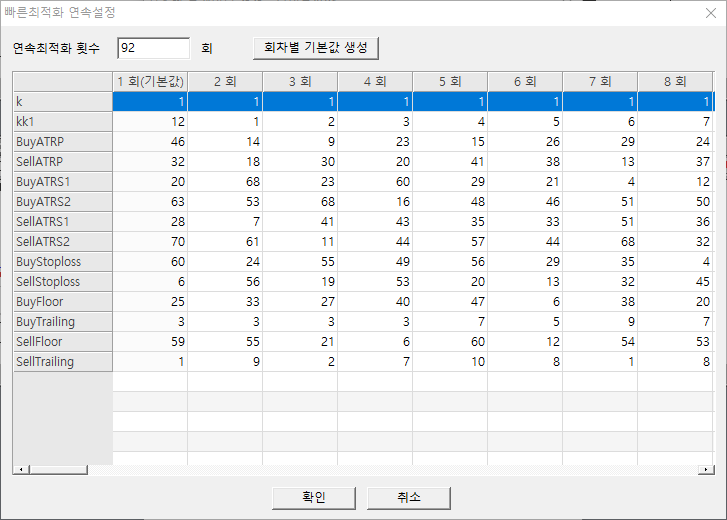Select SellATRS2 cell in 1 회 column
Screen dimensions: 727x520
click(x=150, y=241)
